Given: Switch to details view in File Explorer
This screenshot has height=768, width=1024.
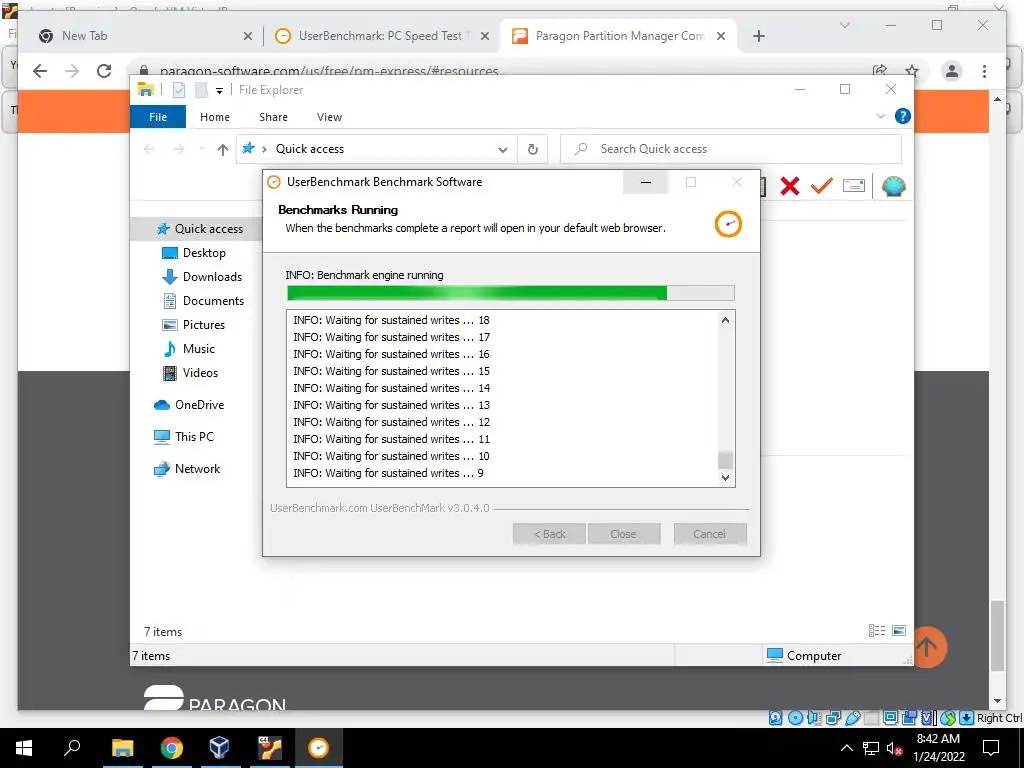Looking at the screenshot, I should [877, 630].
